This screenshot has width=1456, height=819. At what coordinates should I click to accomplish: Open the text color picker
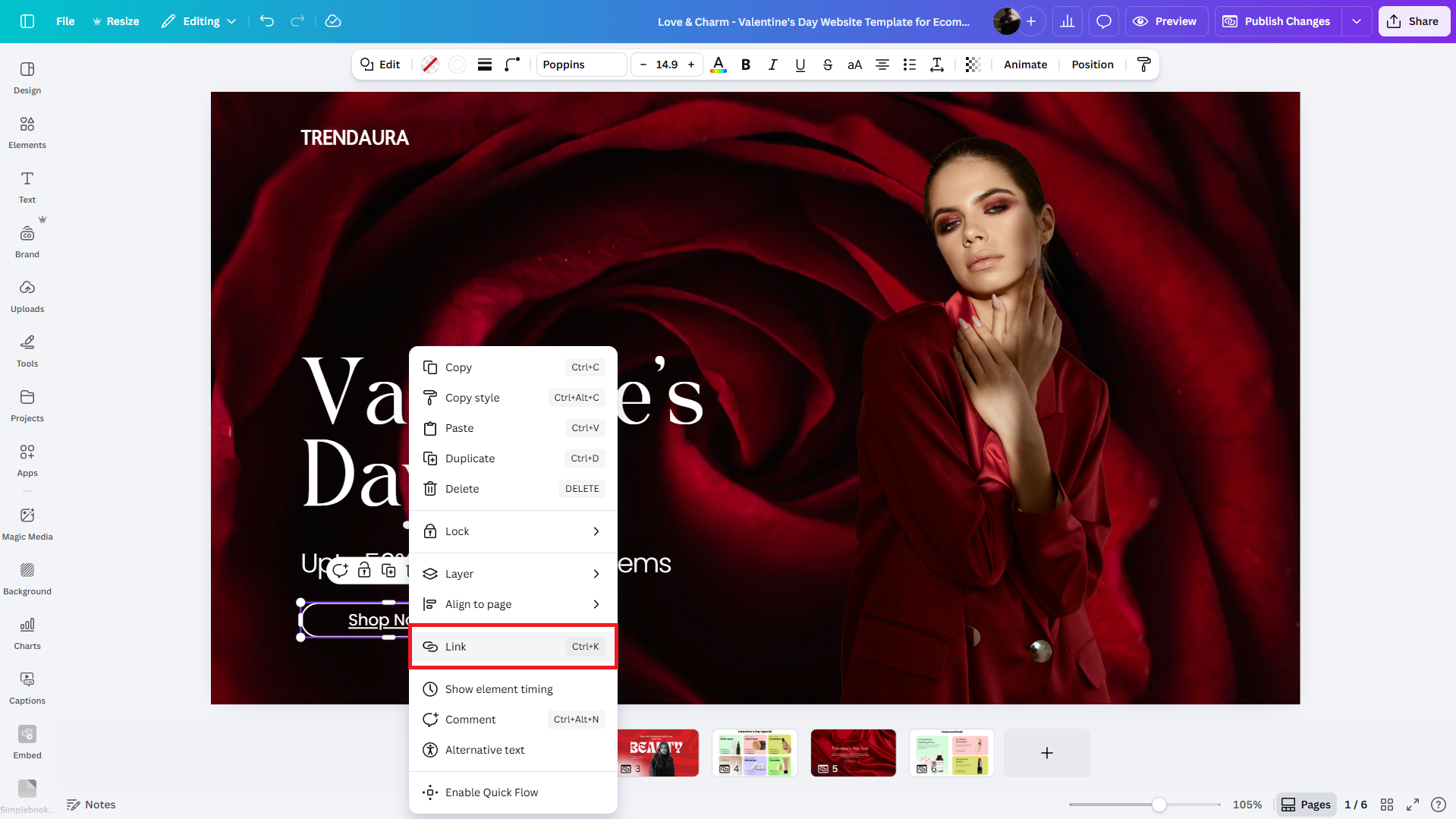tap(718, 65)
